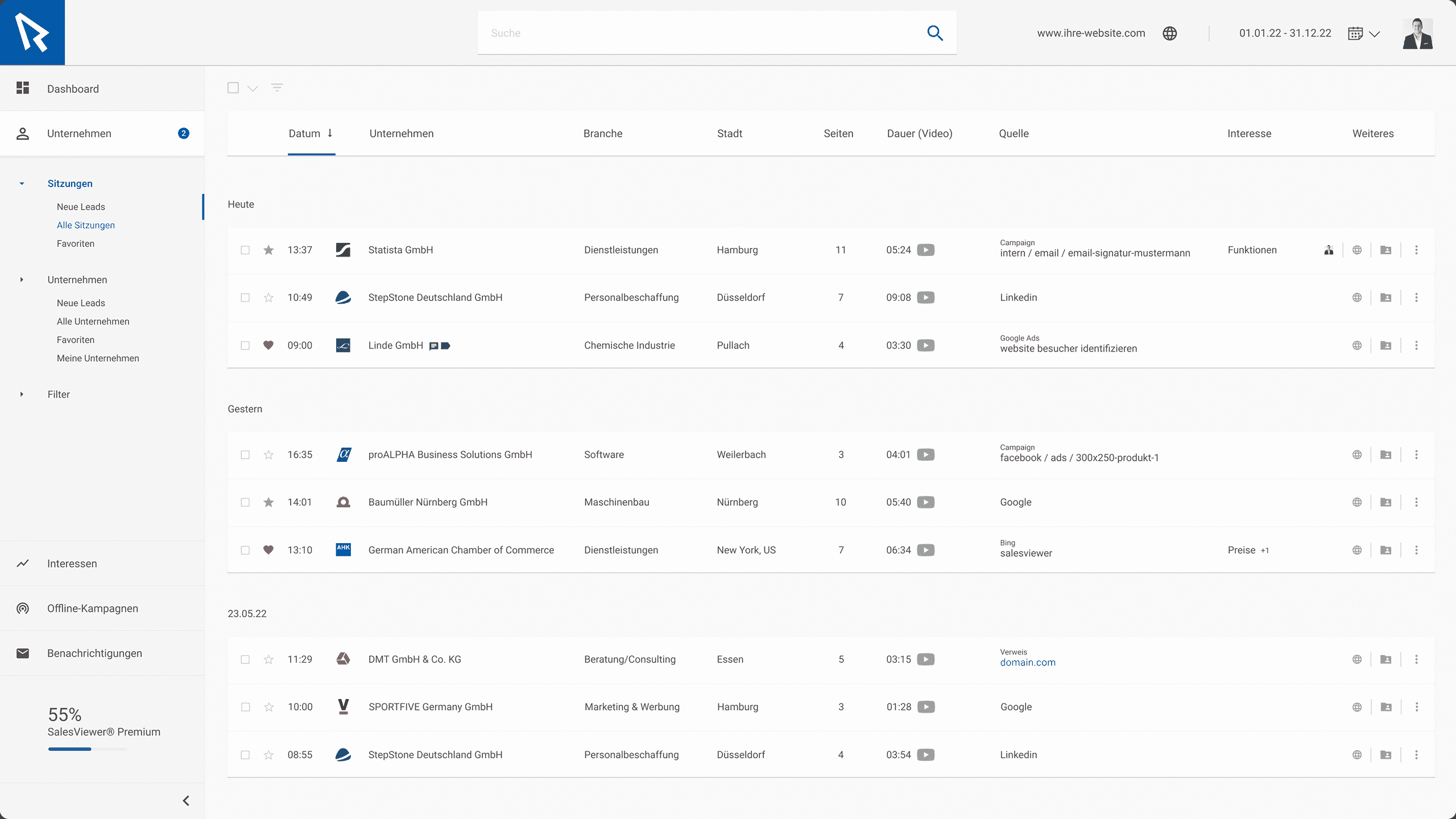The width and height of the screenshot is (1456, 819).
Task: Click the filter list icon above table
Action: [276, 88]
